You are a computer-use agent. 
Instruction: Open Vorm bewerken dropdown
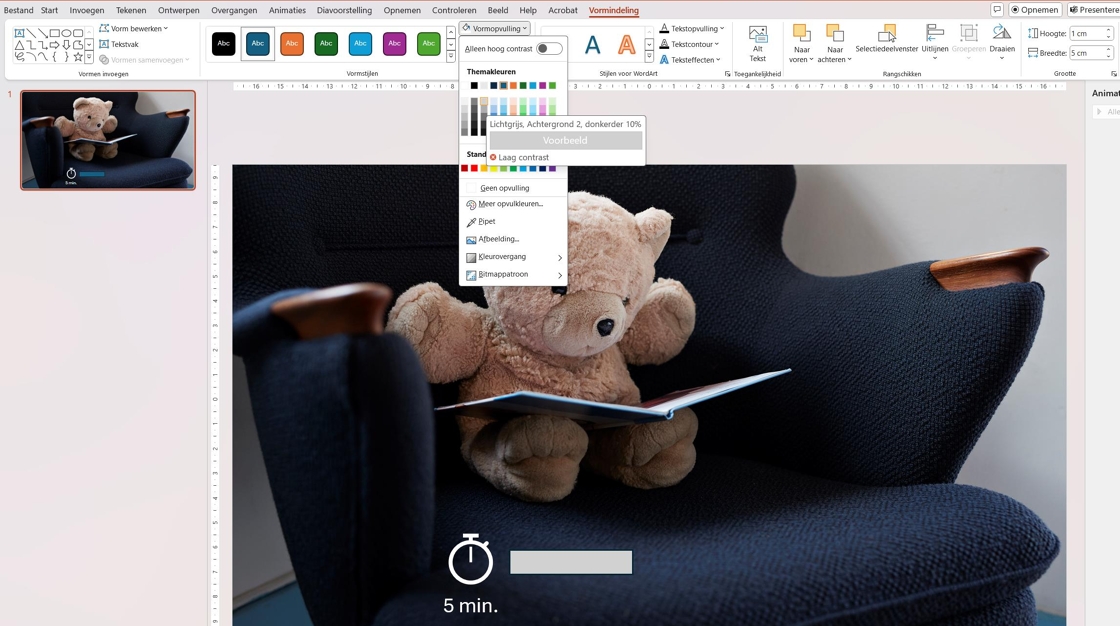(134, 29)
